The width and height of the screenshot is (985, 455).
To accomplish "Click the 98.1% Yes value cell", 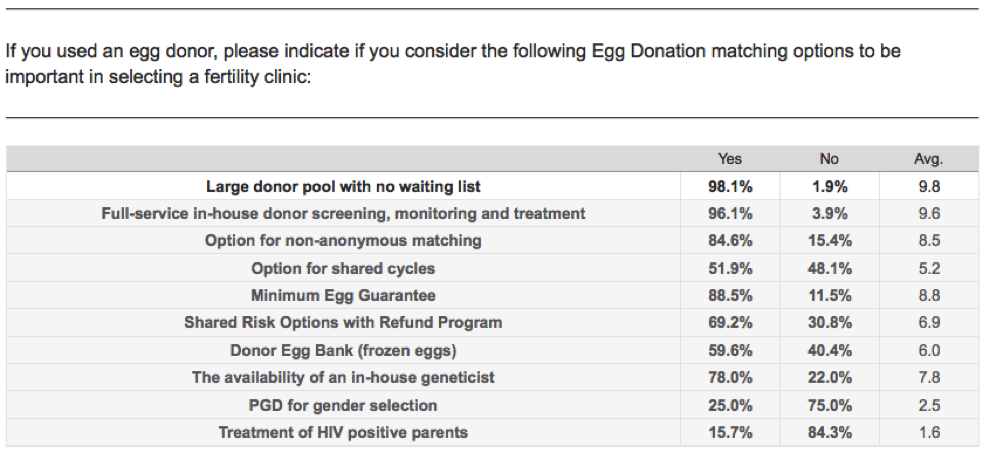I will [730, 186].
